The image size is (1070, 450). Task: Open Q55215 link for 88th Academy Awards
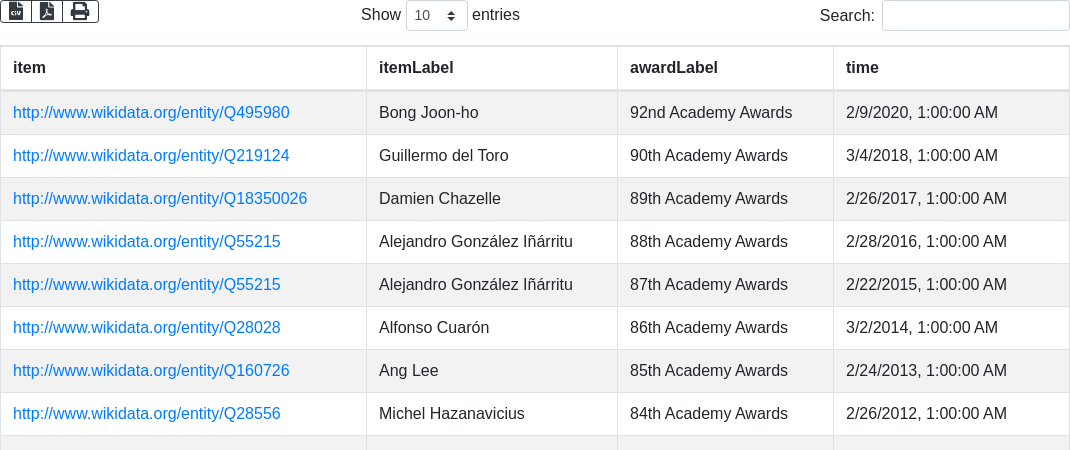point(147,242)
